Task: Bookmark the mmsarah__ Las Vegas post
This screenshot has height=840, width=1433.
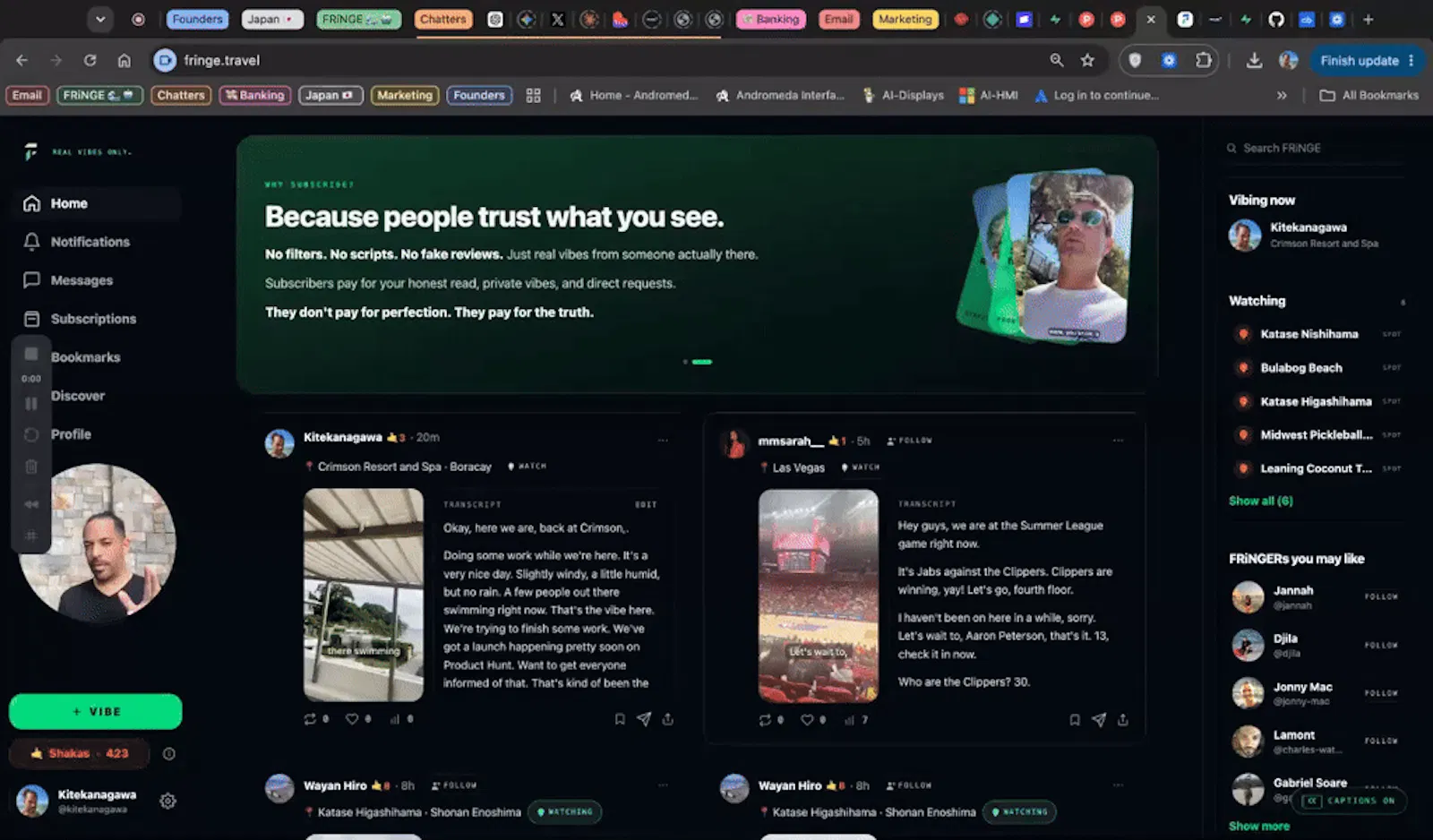Action: pos(1074,720)
